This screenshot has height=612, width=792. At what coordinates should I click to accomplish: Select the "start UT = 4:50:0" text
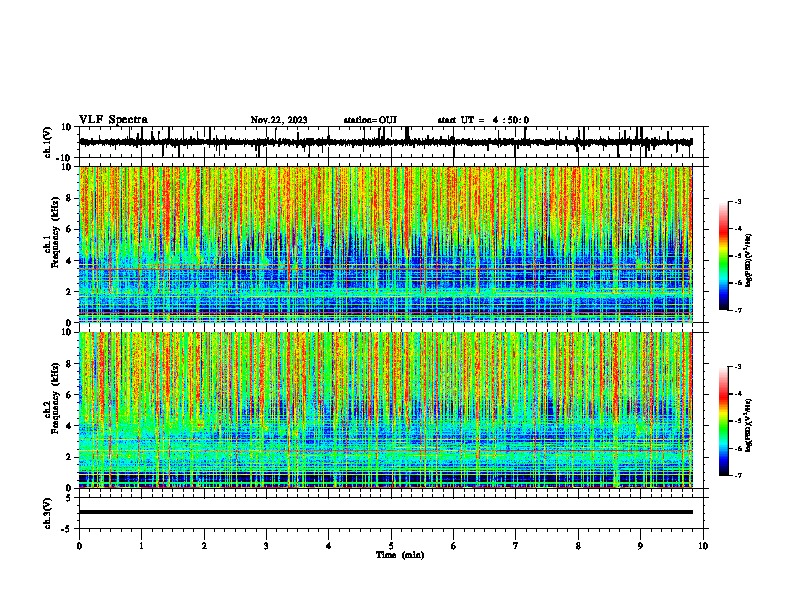[483, 120]
